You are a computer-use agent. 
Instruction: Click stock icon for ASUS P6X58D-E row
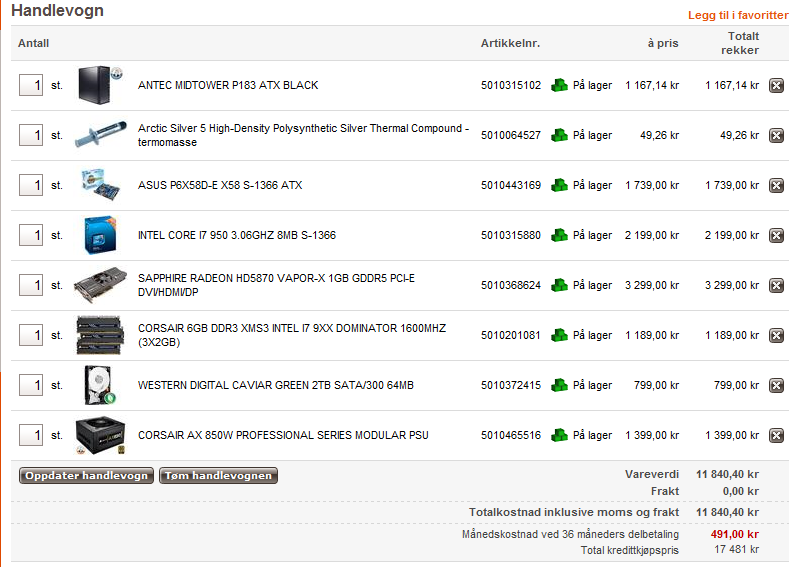pos(559,185)
